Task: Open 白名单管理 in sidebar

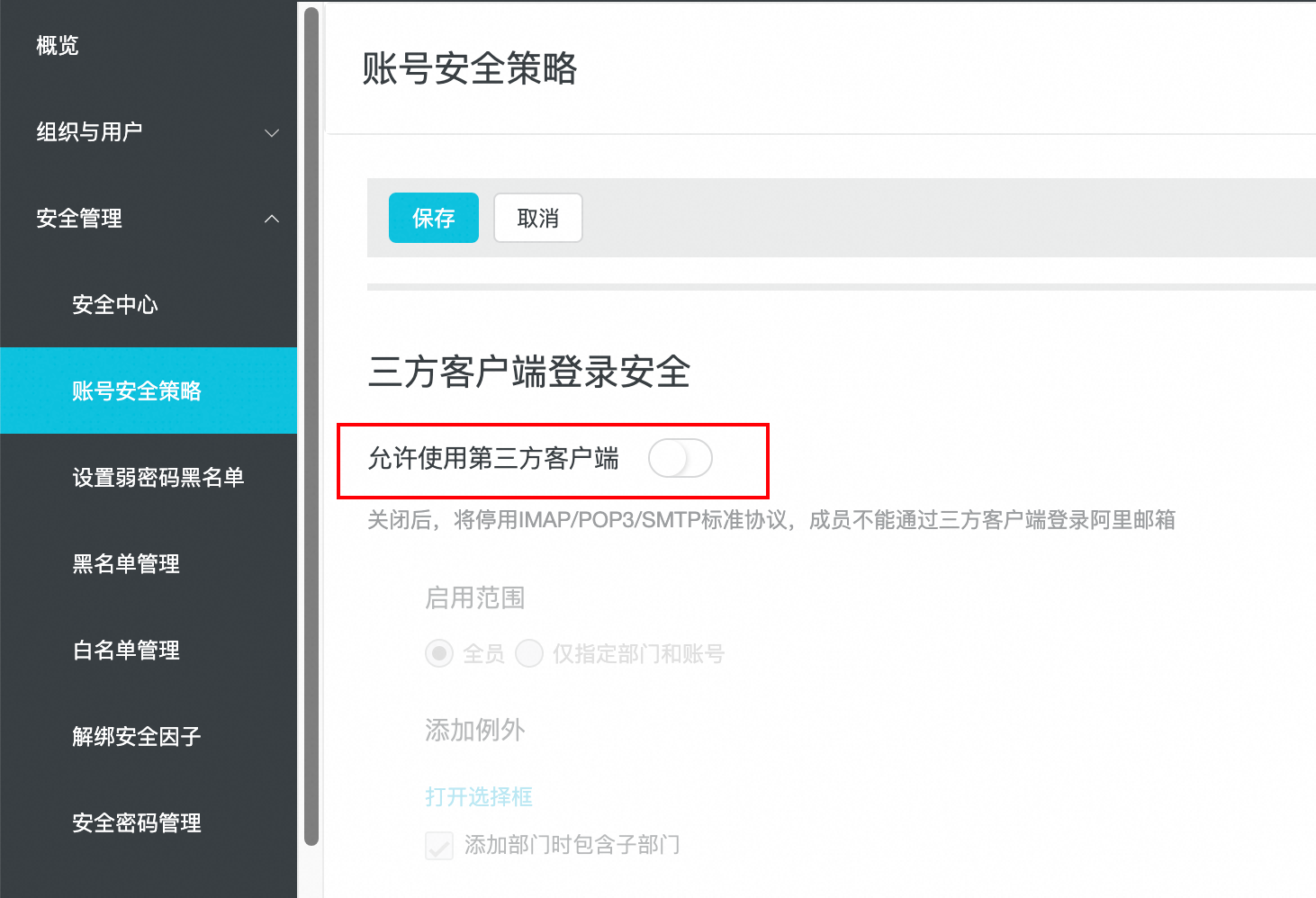Action: click(x=126, y=651)
